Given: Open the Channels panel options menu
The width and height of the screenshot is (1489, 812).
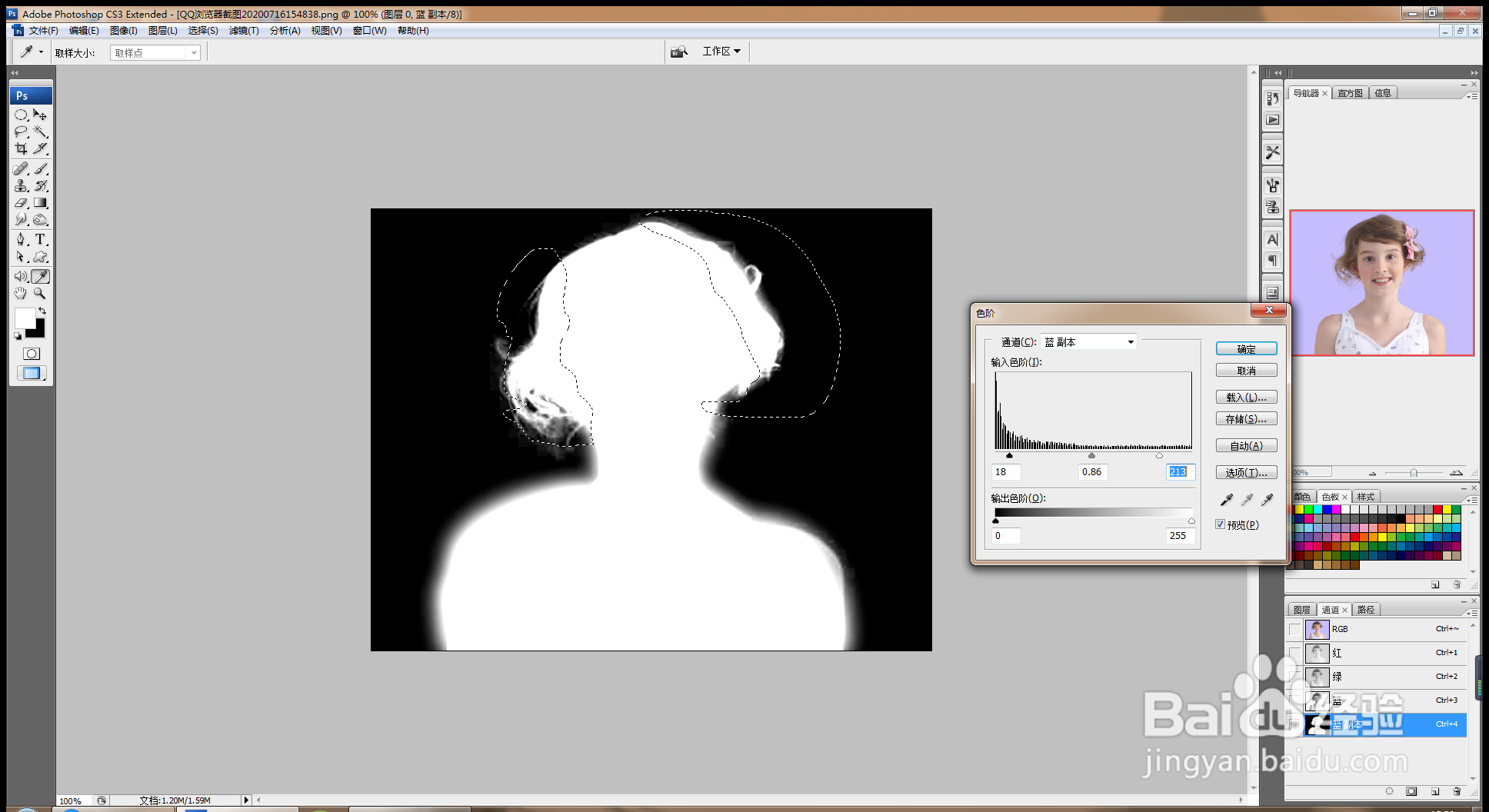Looking at the screenshot, I should click(x=1471, y=613).
